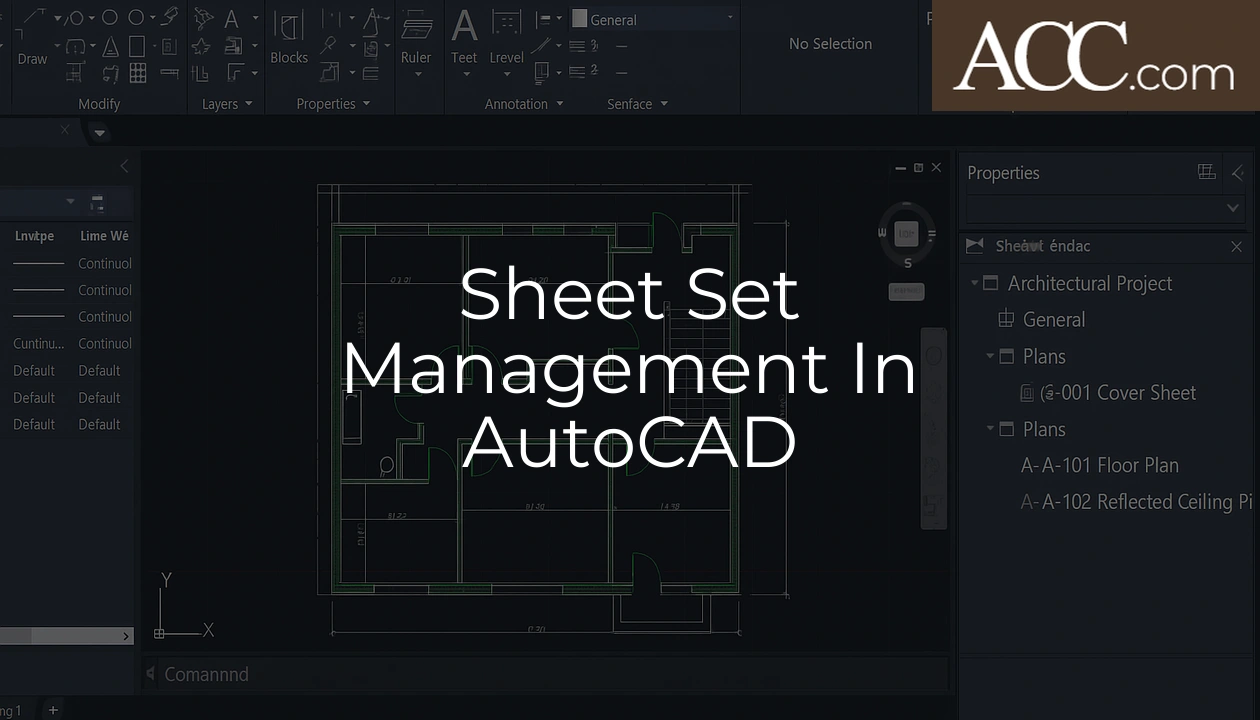Screen dimensions: 1260x720
Task: Open the 001 Cover Sheet entry
Action: 1118,393
